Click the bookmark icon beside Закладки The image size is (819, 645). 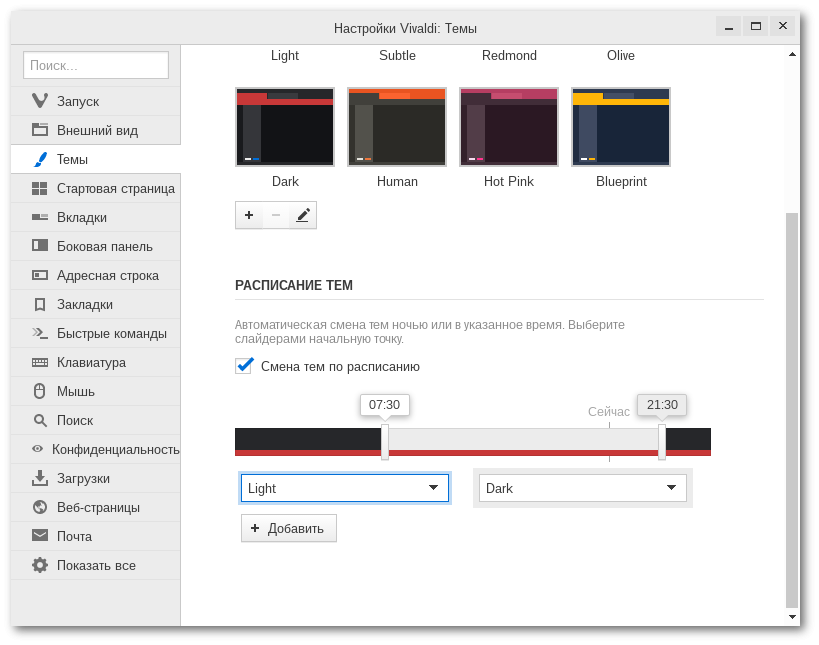(40, 304)
